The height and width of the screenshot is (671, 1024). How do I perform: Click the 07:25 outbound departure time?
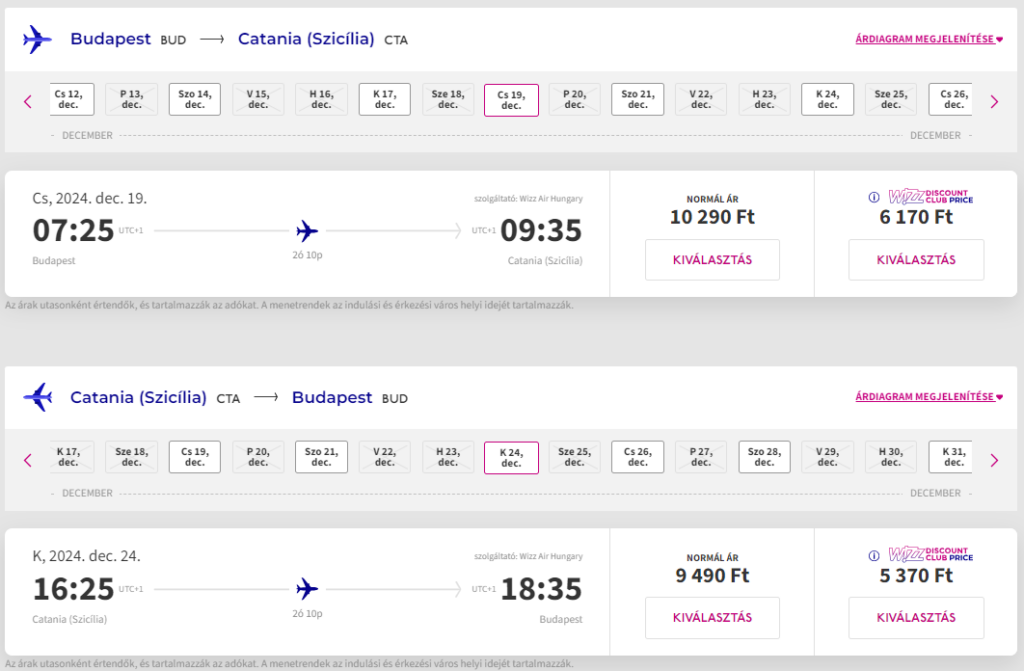coord(74,231)
